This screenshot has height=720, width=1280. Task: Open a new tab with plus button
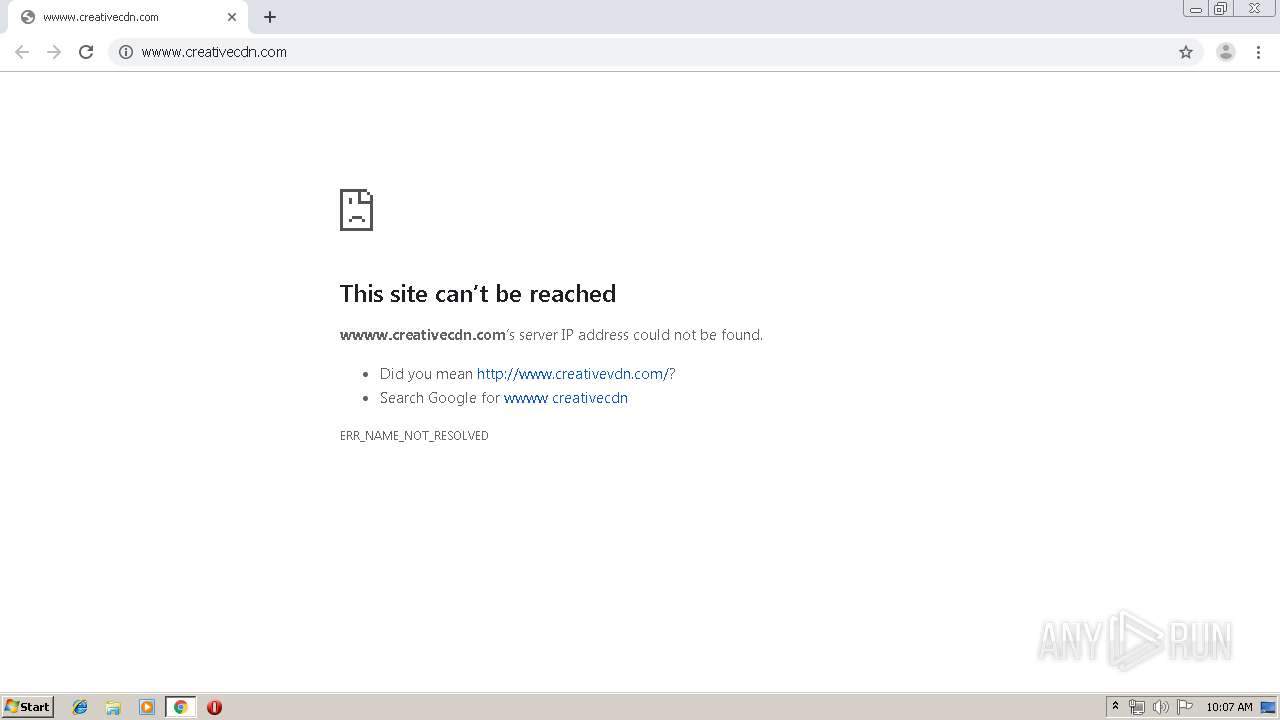270,17
